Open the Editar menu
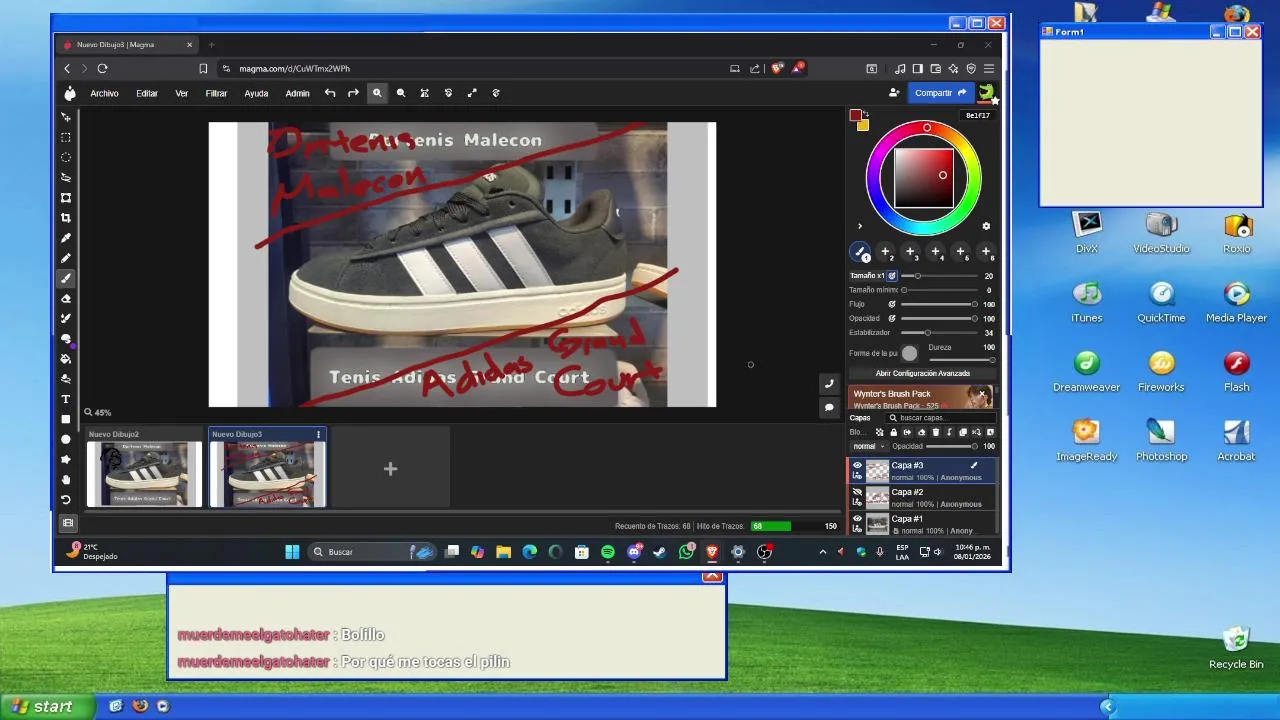 point(147,93)
